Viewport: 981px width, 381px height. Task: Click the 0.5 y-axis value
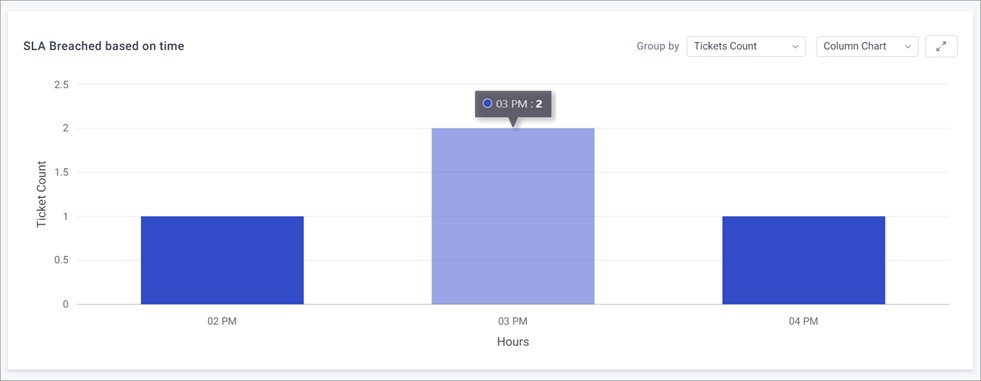point(61,261)
